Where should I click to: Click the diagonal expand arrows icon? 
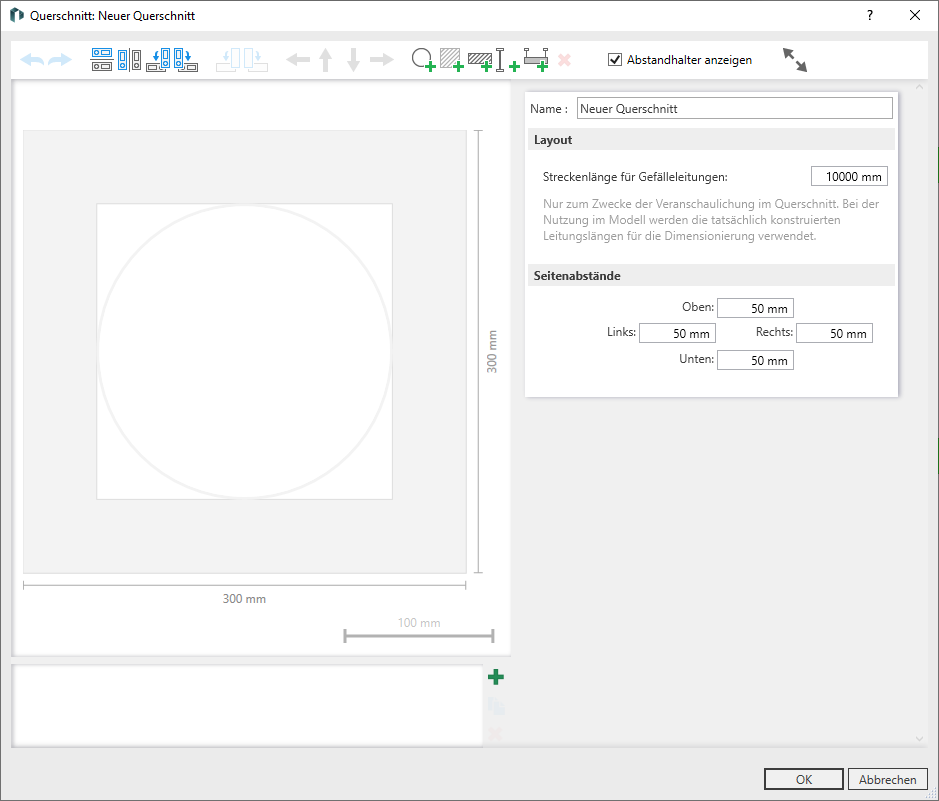coord(795,60)
